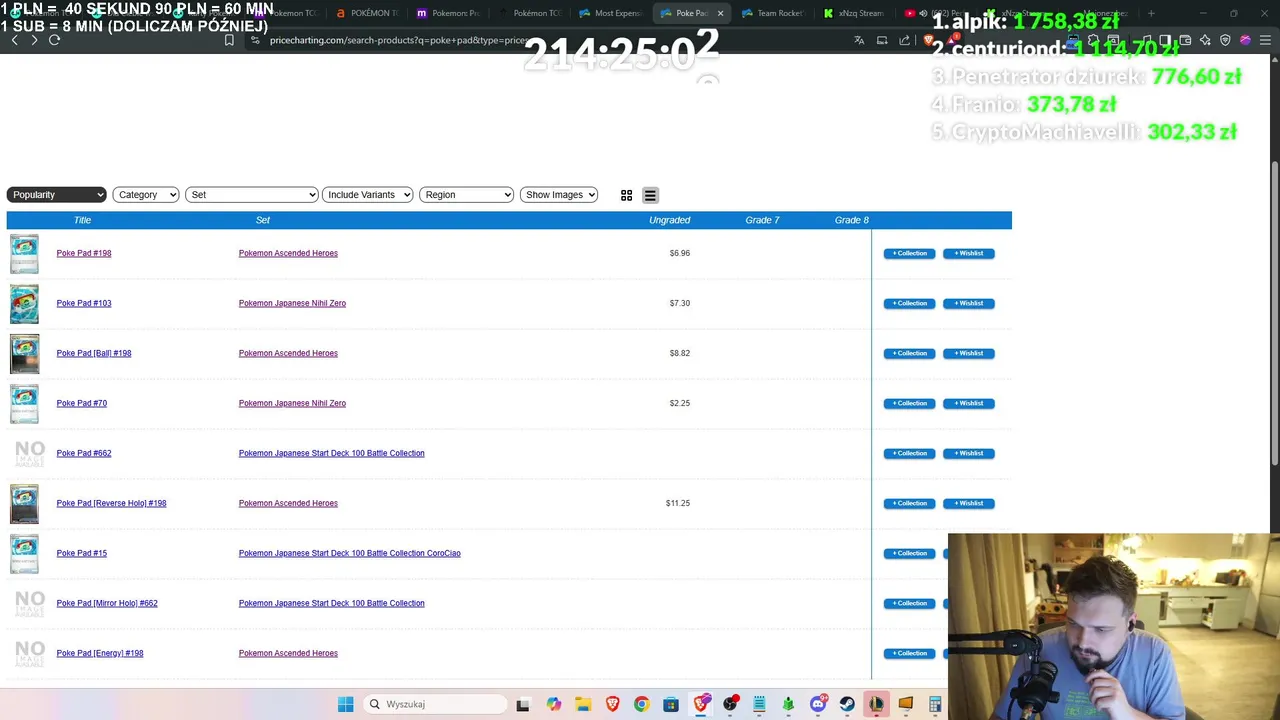Screen dimensions: 1280x720
Task: Open Poke Pad [Mirror Holo] #662 link
Action: tap(107, 603)
